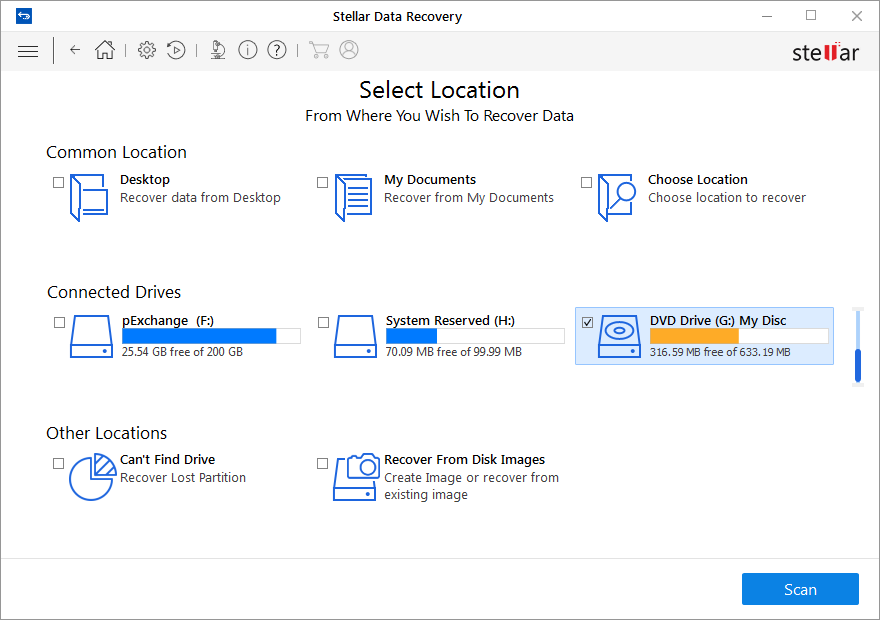Open the Home screen icon
This screenshot has width=880, height=620.
pos(105,50)
